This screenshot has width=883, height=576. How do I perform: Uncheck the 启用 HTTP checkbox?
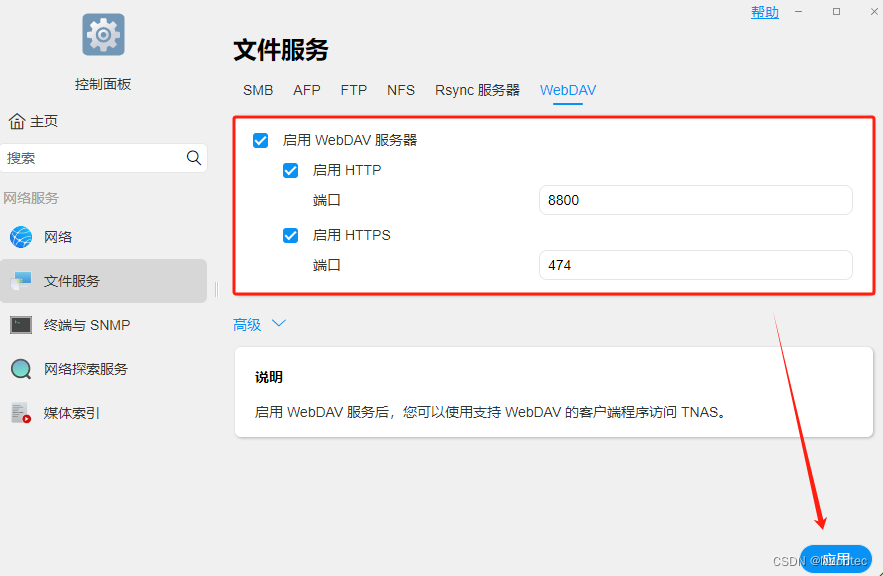pos(291,170)
